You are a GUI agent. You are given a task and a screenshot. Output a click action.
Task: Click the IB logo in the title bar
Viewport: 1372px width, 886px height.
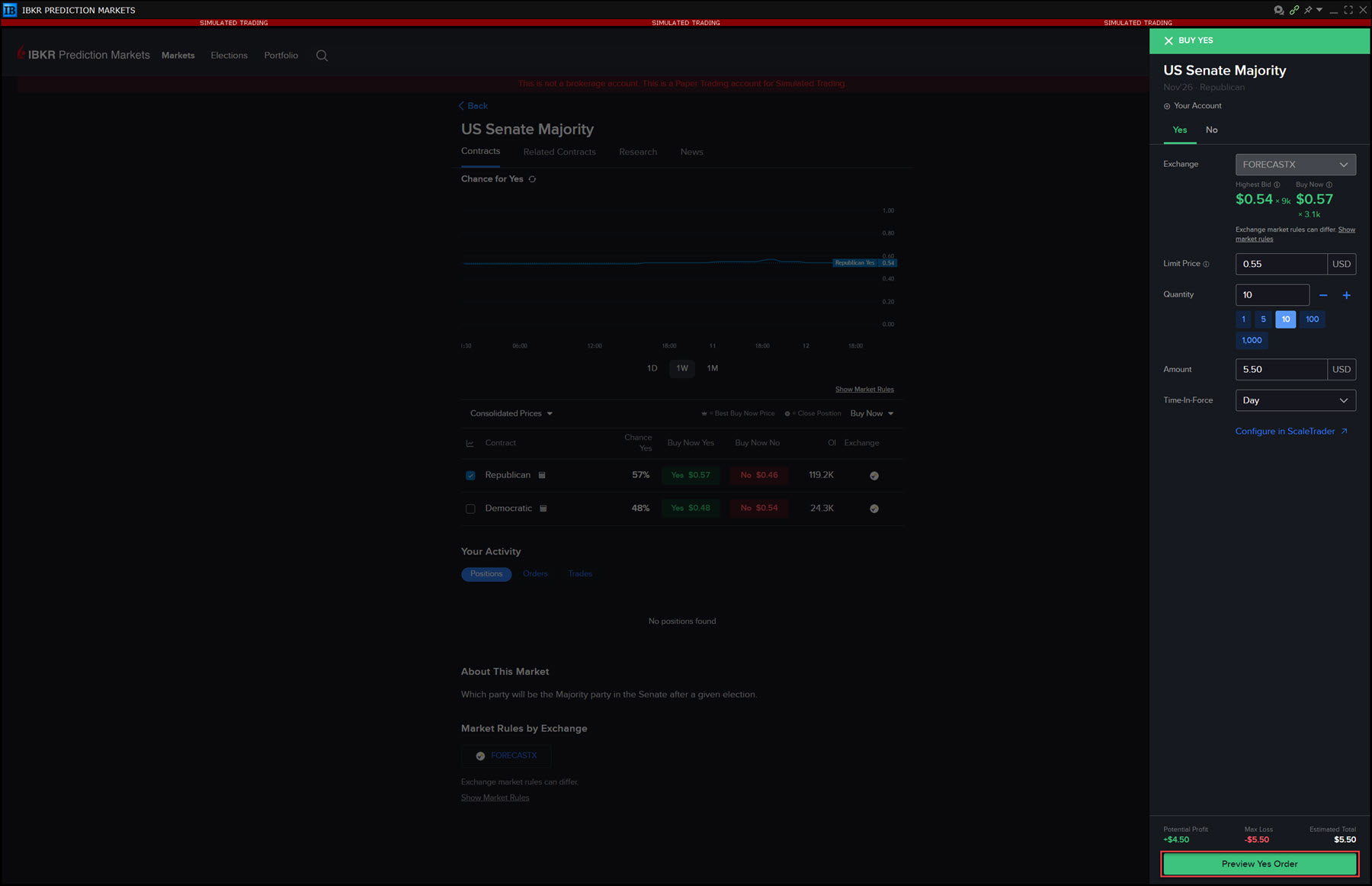pos(10,10)
